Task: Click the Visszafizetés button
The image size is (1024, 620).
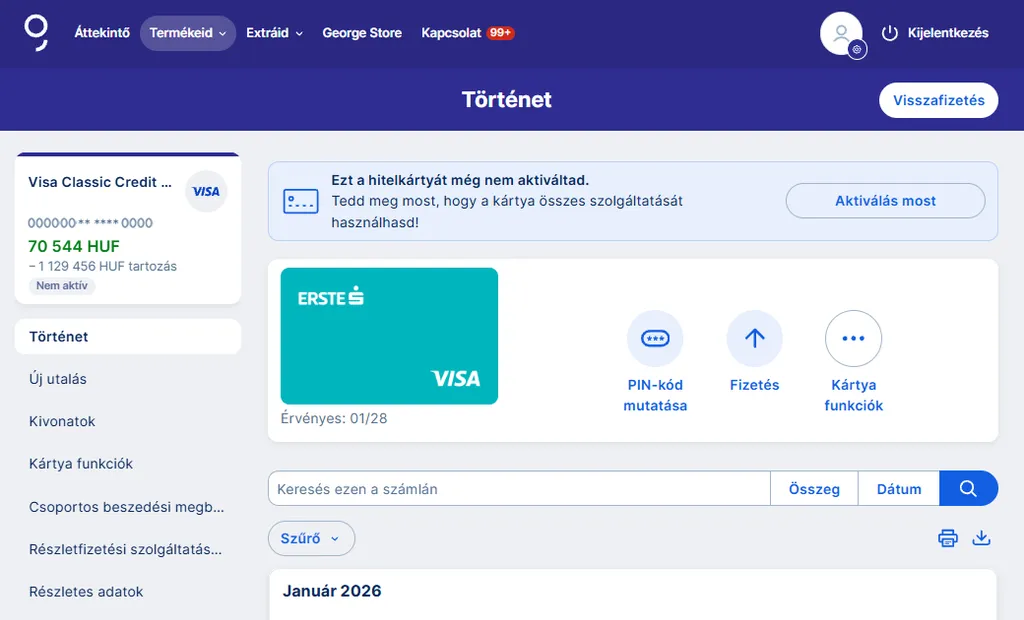Action: 938,100
